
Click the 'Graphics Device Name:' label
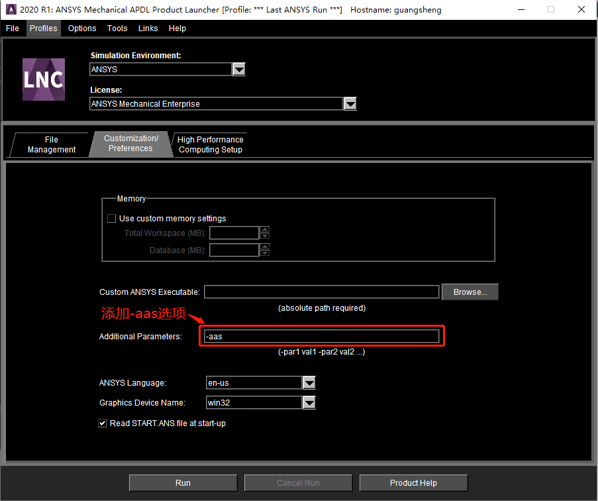142,403
